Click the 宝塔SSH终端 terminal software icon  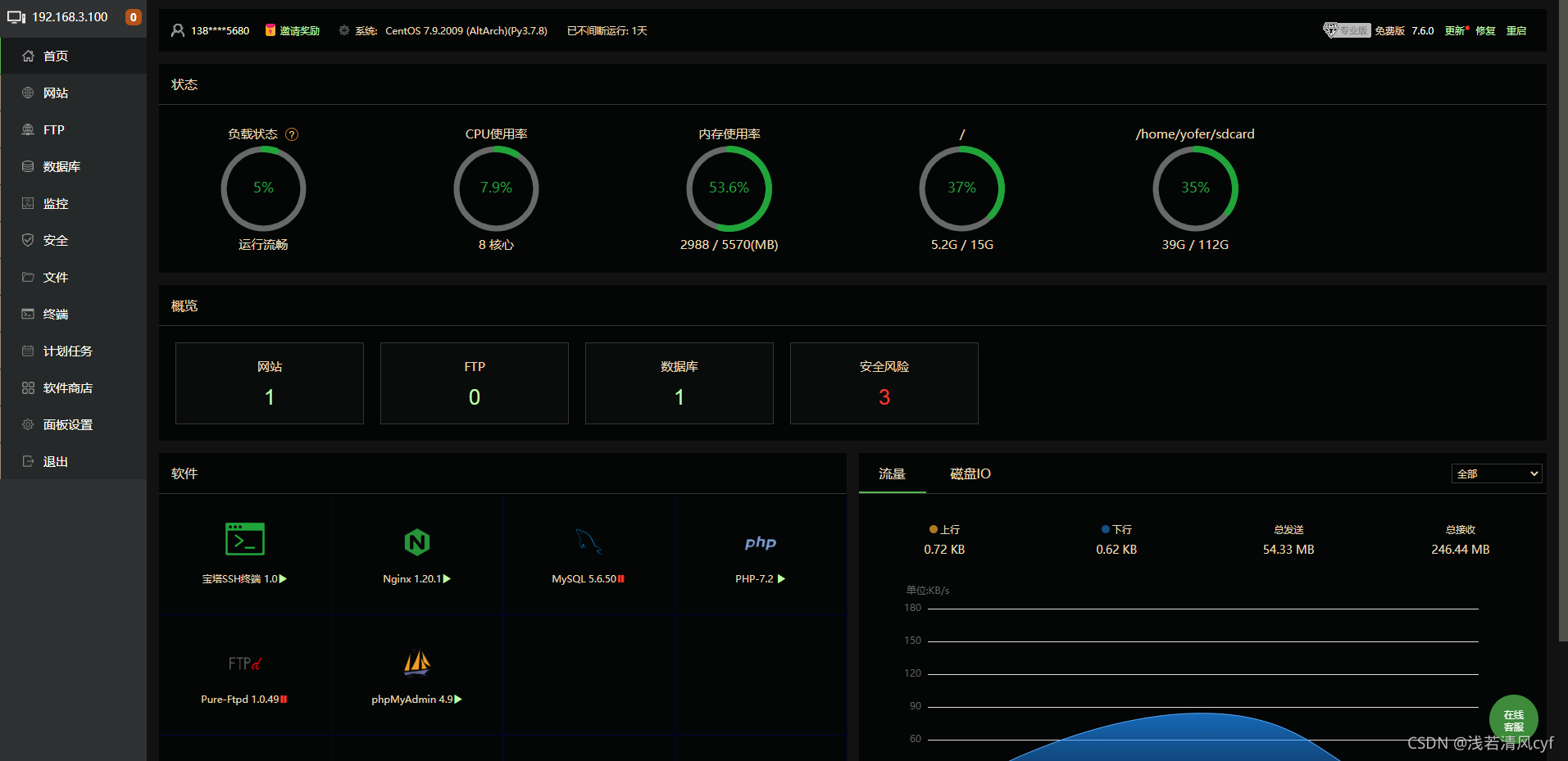pos(245,539)
